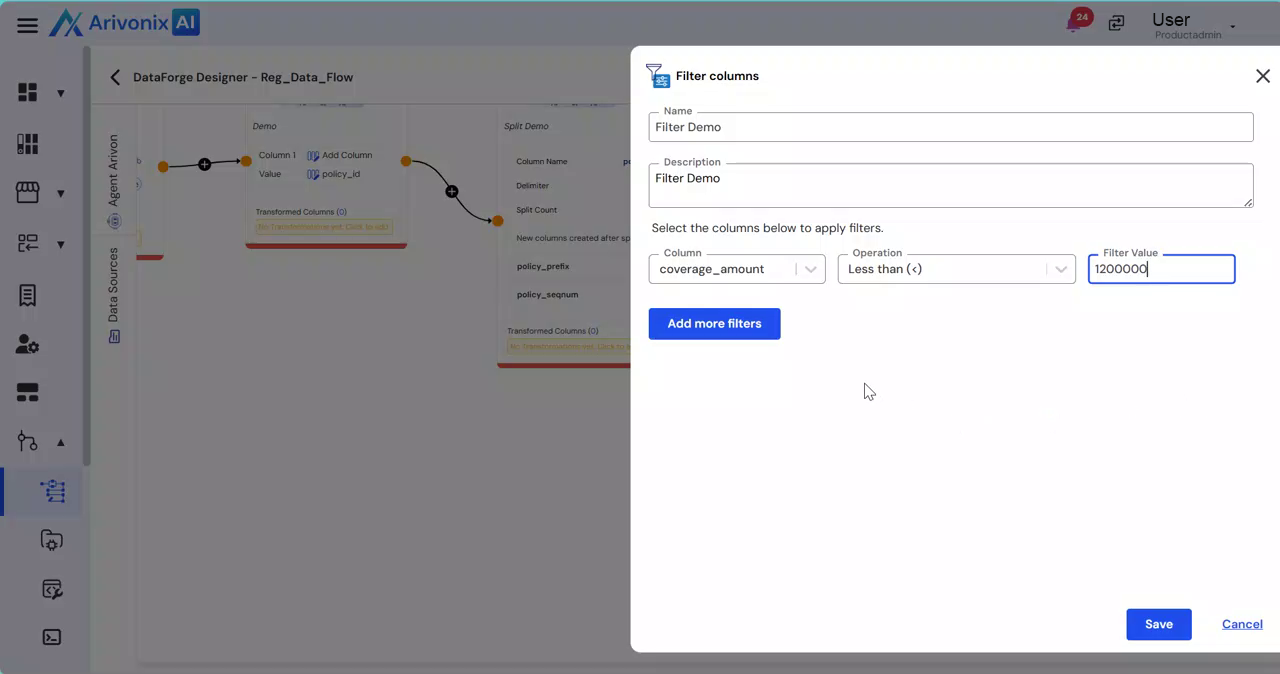Open the hamburger navigation menu
This screenshot has width=1280, height=674.
[27, 25]
